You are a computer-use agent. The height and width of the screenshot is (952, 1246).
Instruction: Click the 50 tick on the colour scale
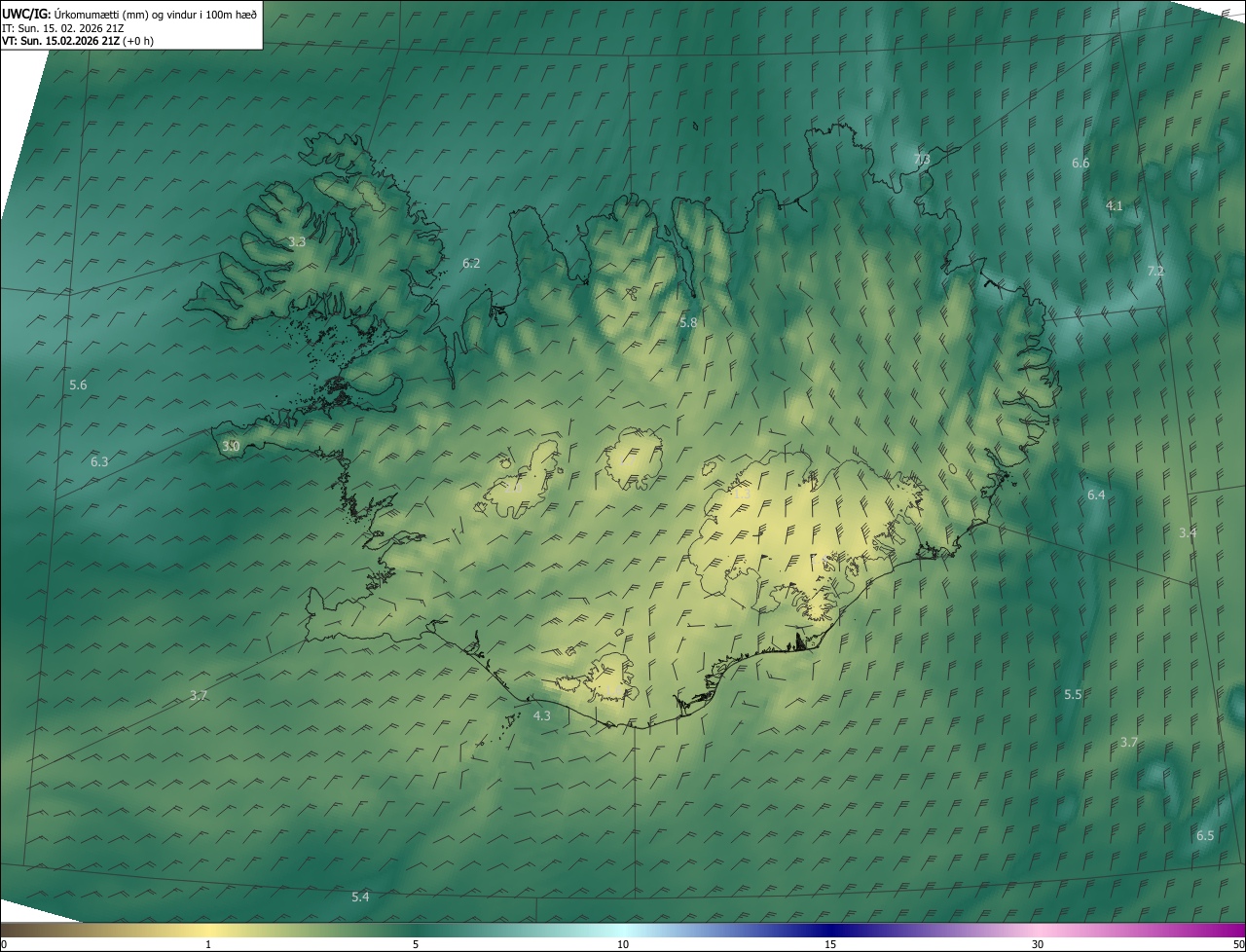click(1239, 944)
